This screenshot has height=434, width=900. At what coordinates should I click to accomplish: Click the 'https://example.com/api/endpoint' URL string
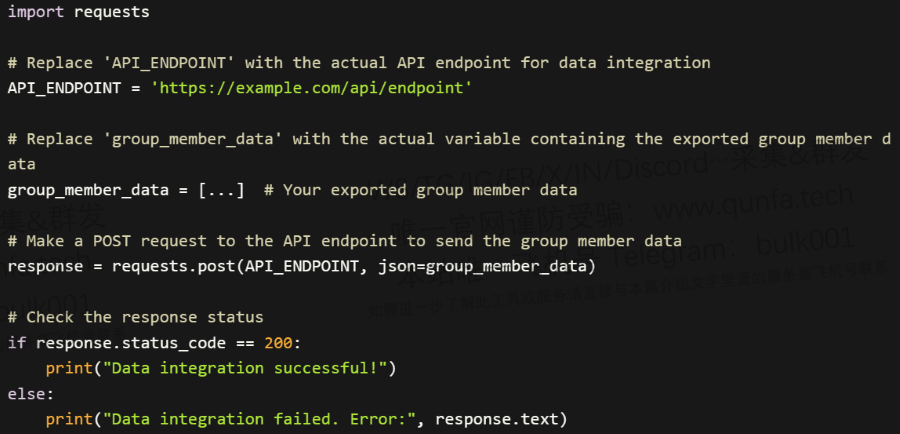(311, 88)
